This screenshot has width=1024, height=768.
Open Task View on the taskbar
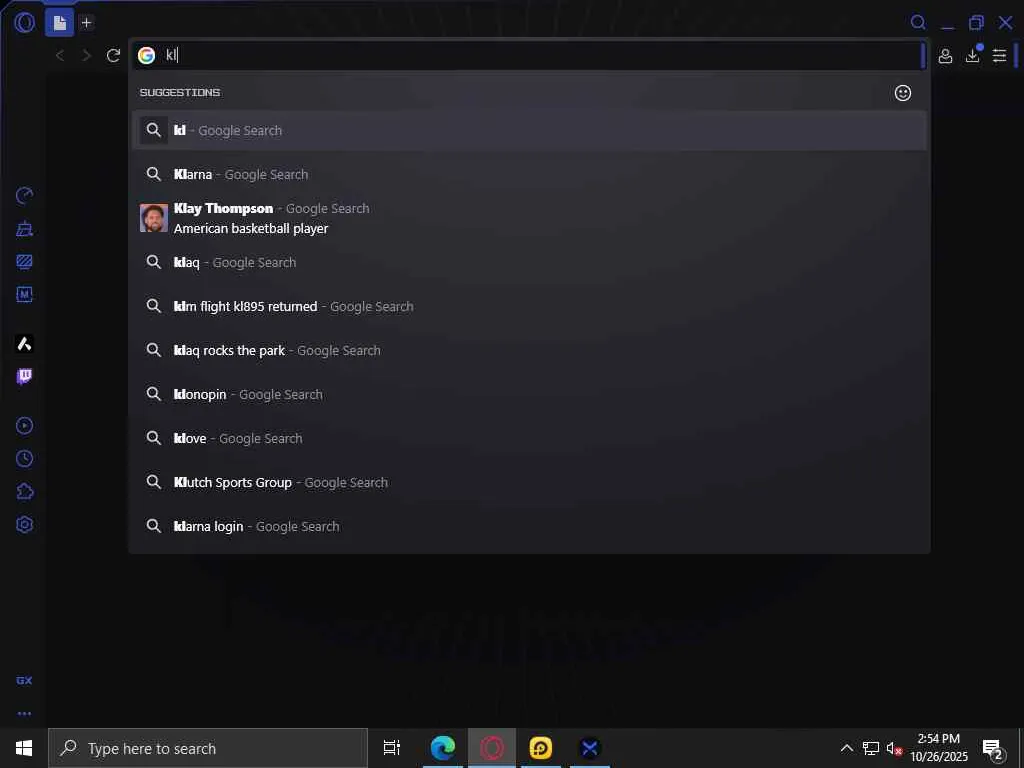click(x=392, y=748)
